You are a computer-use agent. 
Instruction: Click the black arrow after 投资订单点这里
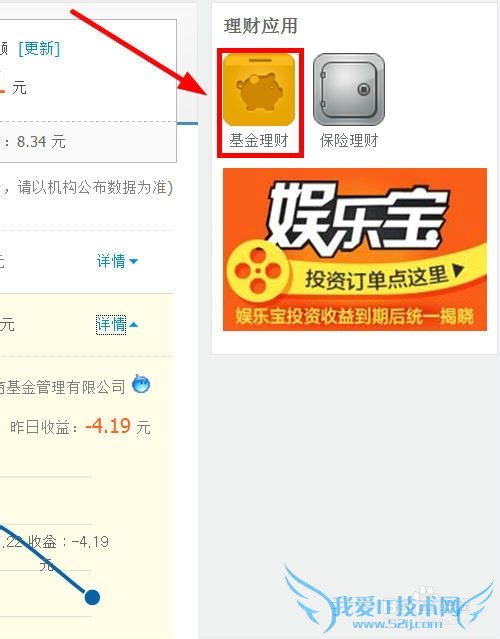coord(458,271)
